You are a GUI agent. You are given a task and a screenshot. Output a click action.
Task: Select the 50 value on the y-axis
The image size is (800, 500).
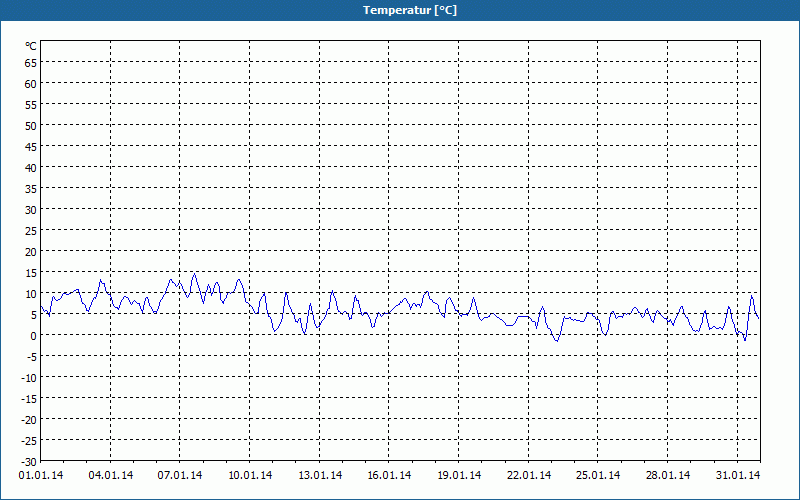(x=31, y=125)
